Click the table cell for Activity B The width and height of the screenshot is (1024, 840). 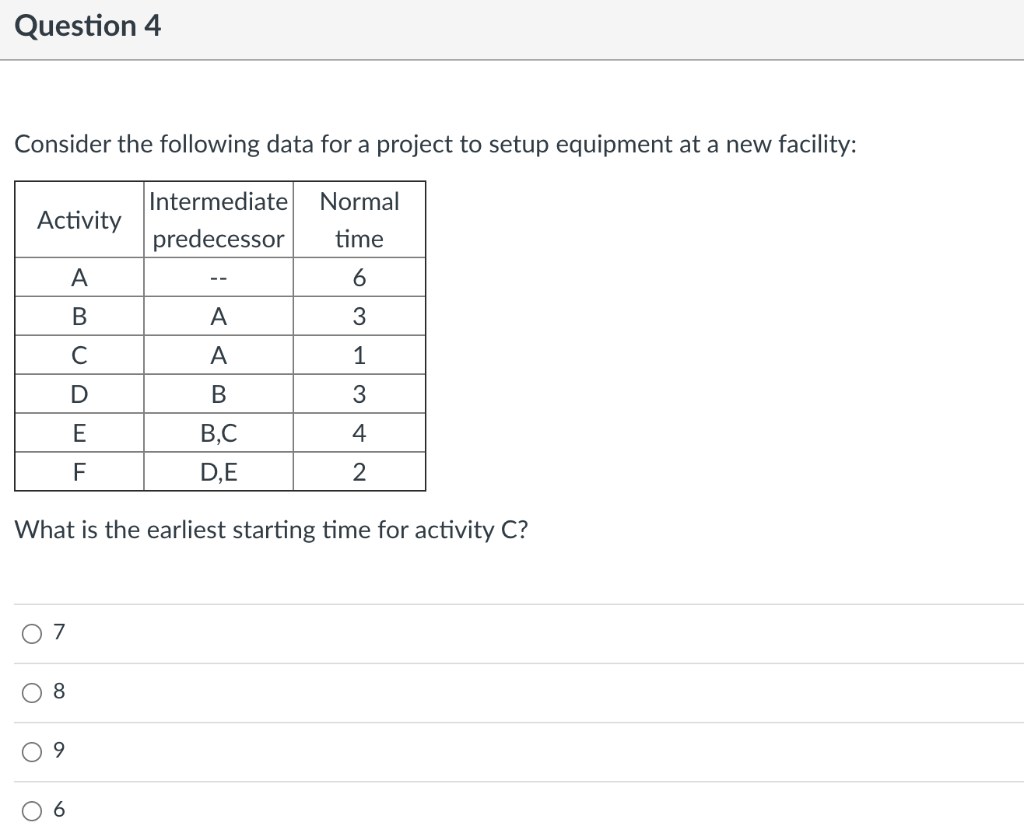tap(78, 315)
